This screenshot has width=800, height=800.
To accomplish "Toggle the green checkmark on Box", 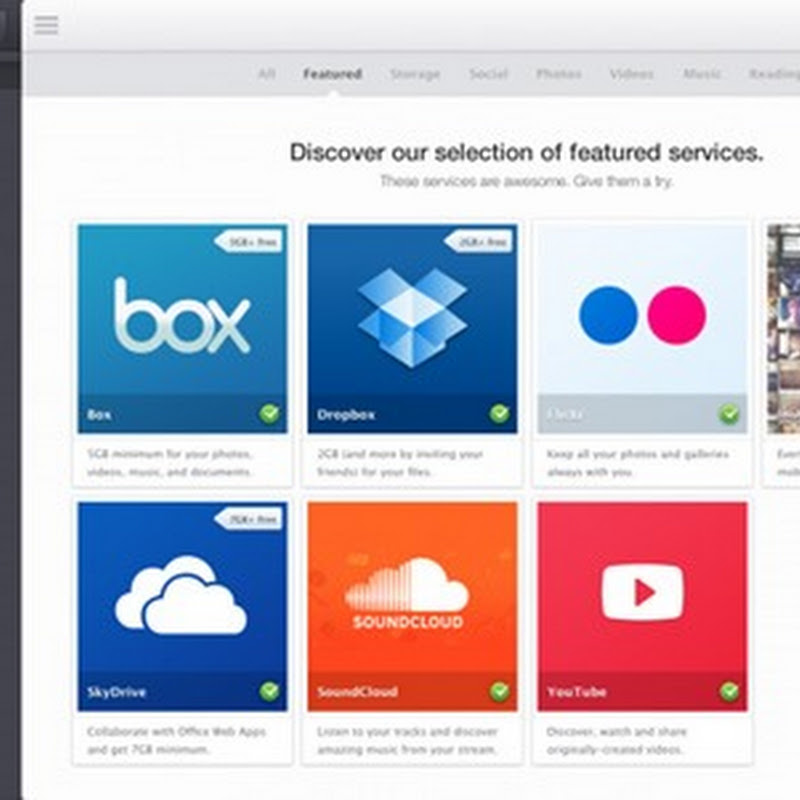I will [x=269, y=413].
